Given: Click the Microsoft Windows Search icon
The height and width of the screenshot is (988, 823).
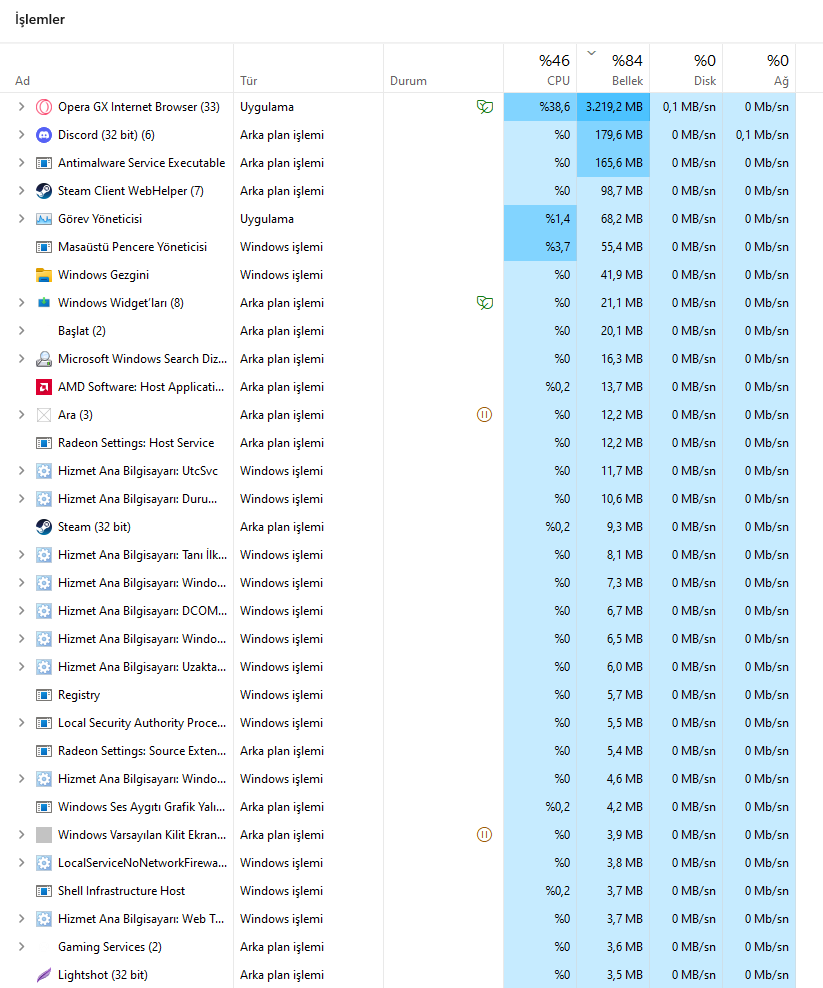Looking at the screenshot, I should pos(43,359).
